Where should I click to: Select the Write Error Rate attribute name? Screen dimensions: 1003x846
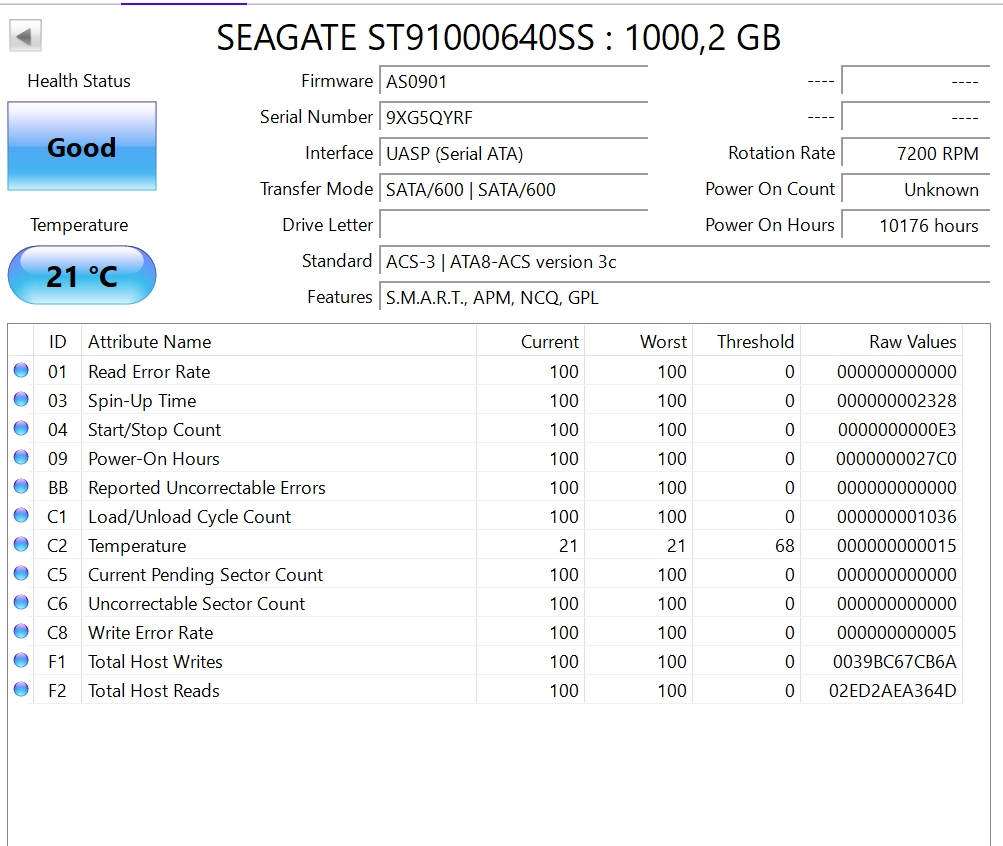coord(150,632)
